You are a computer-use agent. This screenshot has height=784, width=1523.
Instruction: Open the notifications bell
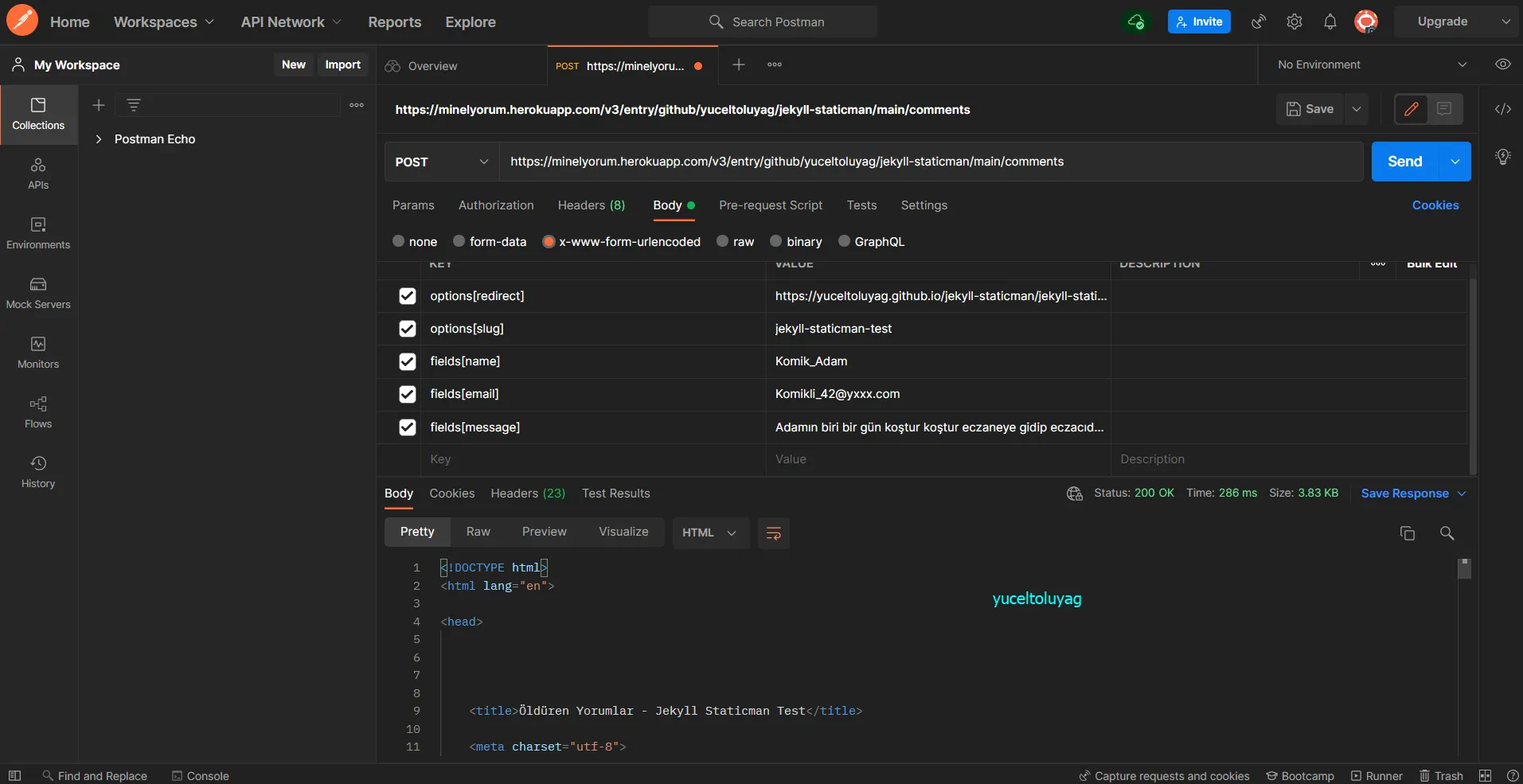click(x=1330, y=21)
